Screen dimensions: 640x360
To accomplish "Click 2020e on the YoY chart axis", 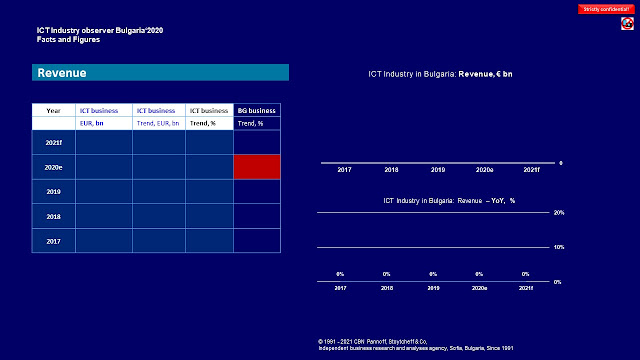I will [479, 288].
